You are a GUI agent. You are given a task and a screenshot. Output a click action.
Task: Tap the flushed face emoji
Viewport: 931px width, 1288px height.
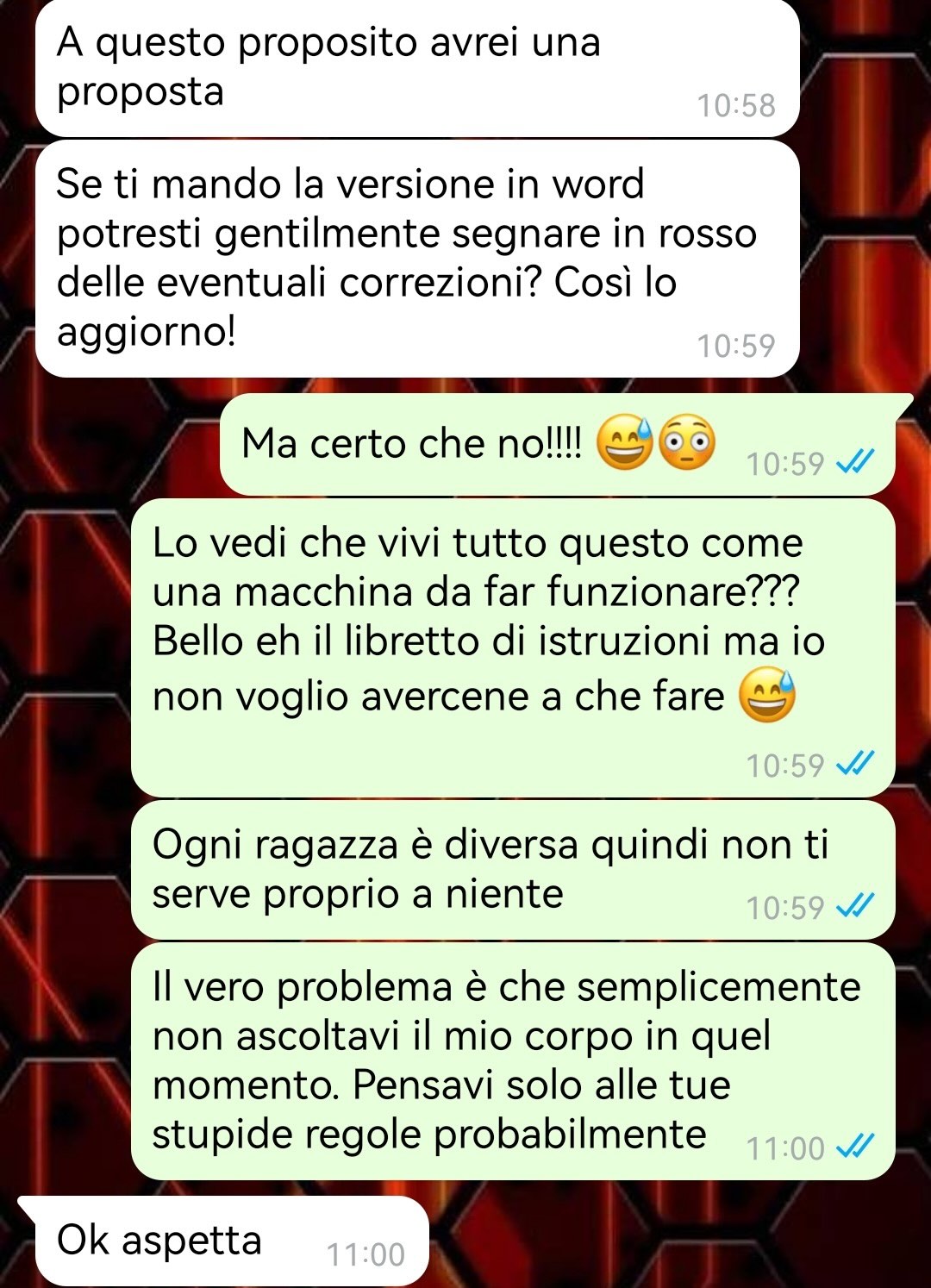687,442
